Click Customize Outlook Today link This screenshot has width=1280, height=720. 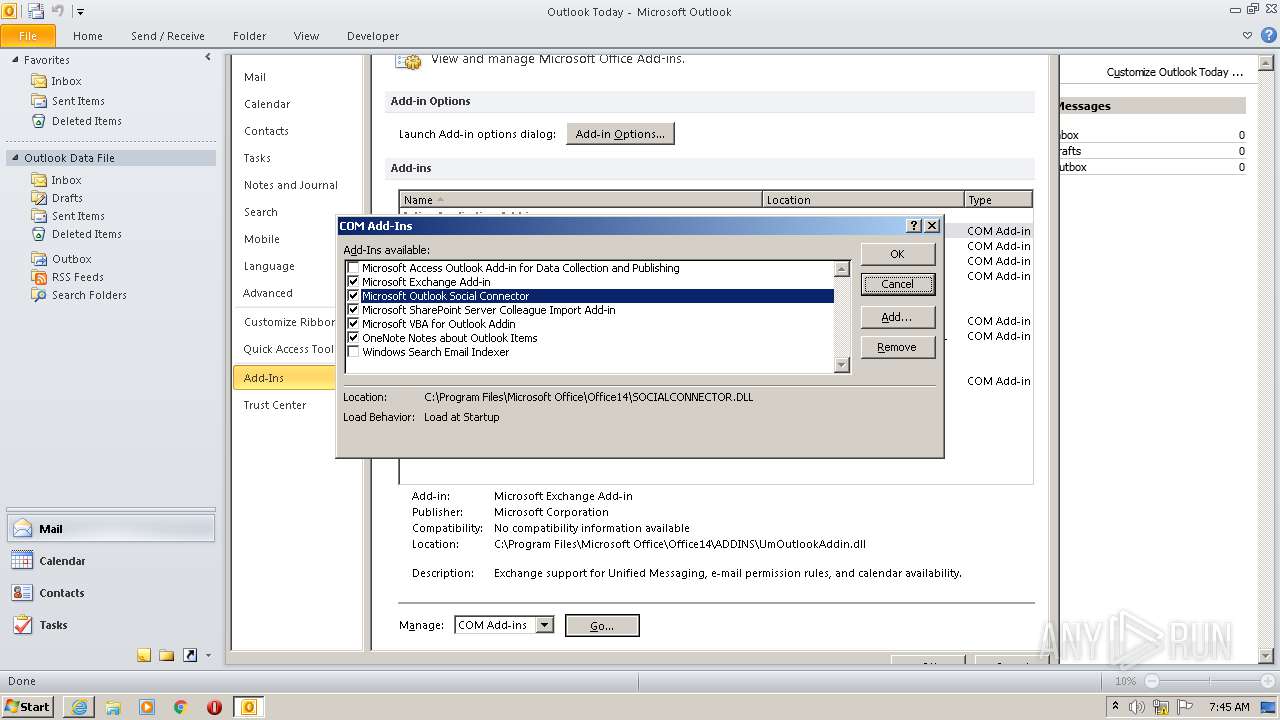[1175, 72]
